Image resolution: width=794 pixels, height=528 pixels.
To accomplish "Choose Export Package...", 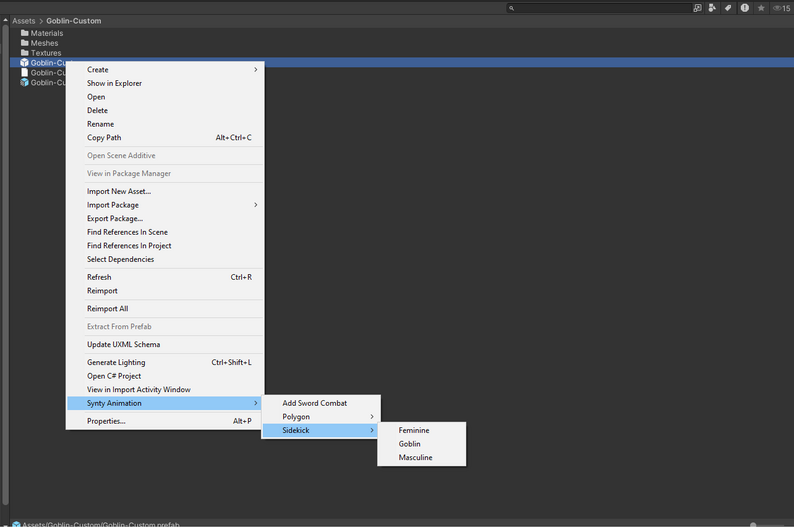I will (165, 219).
